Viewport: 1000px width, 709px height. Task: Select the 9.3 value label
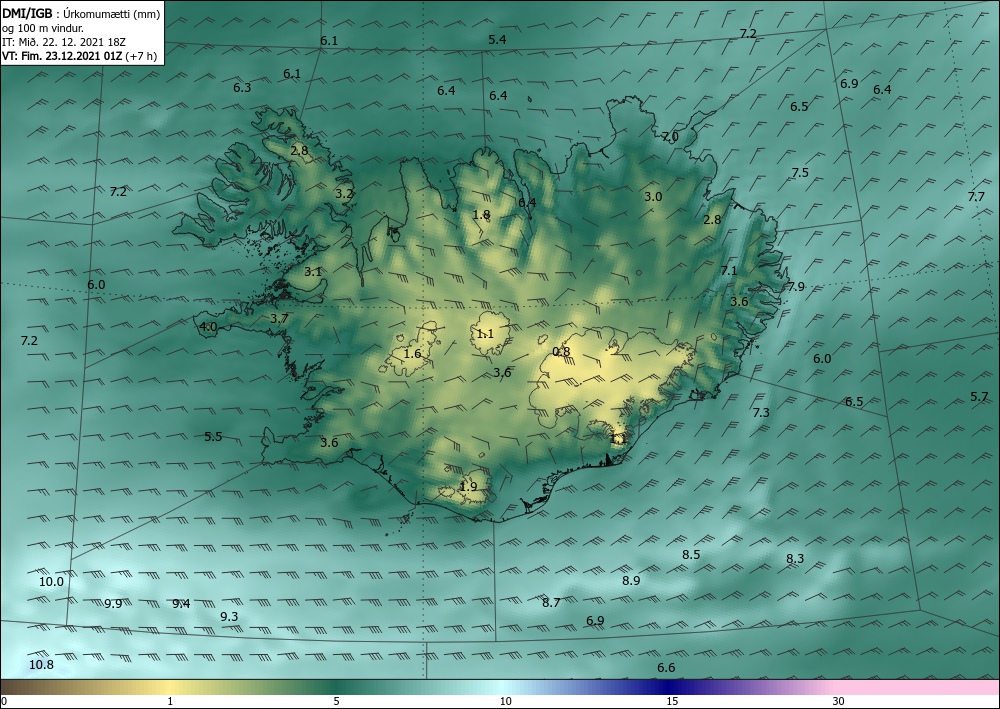tap(229, 617)
